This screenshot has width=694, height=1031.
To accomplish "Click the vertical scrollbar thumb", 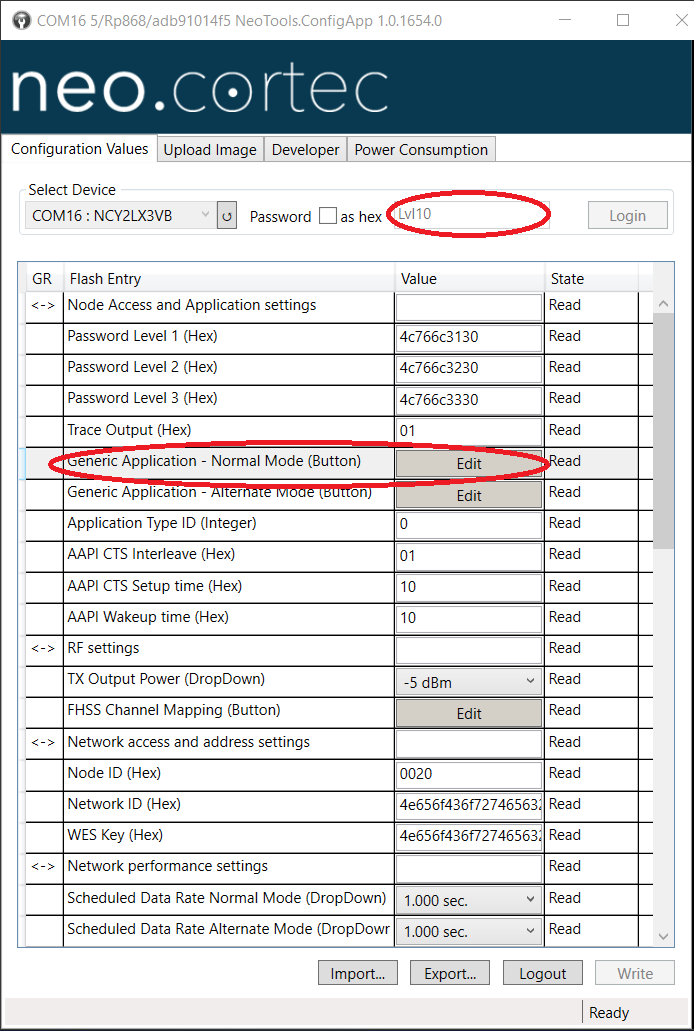I will [663, 431].
